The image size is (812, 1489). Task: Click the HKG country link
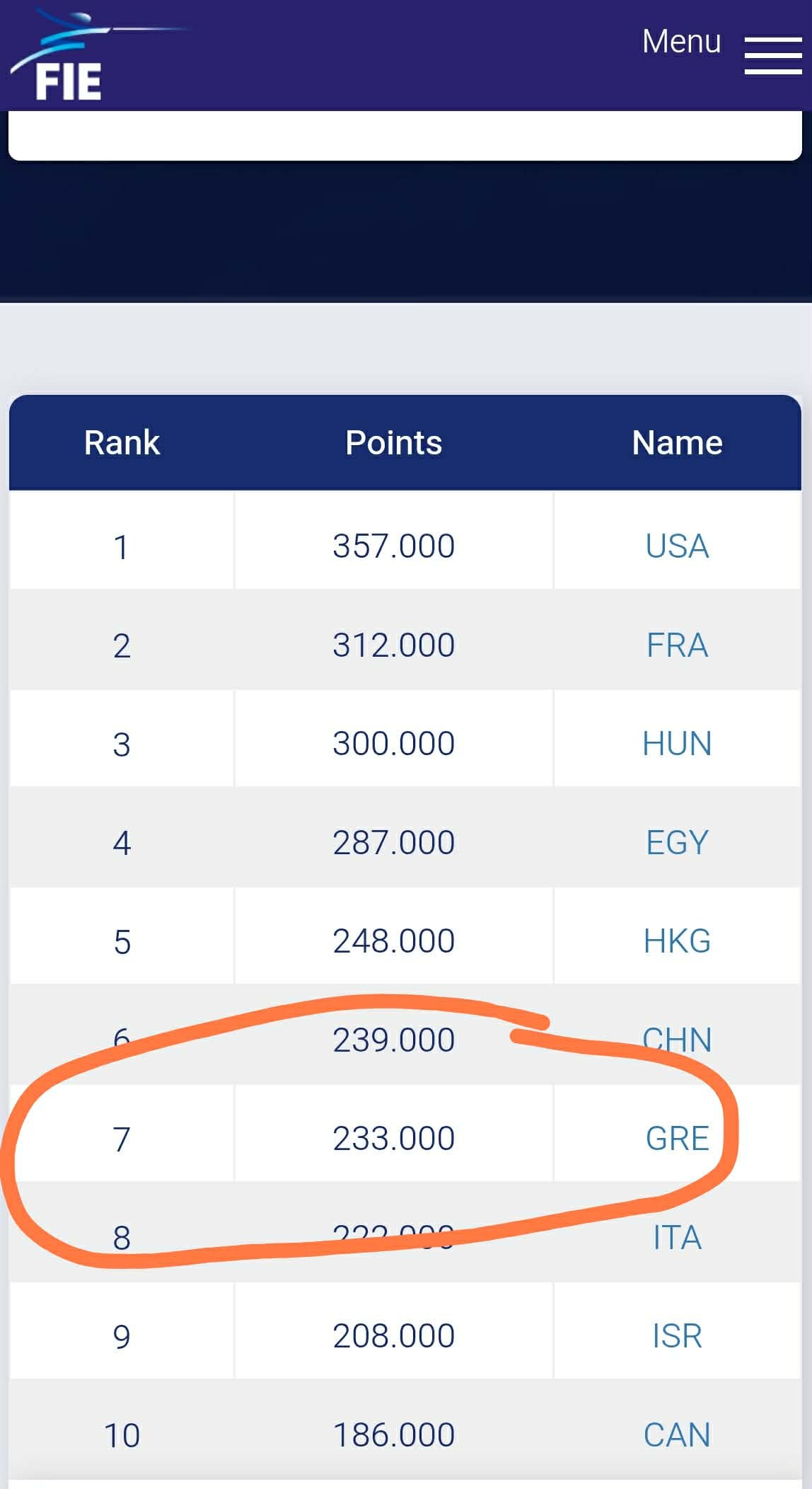tap(677, 941)
